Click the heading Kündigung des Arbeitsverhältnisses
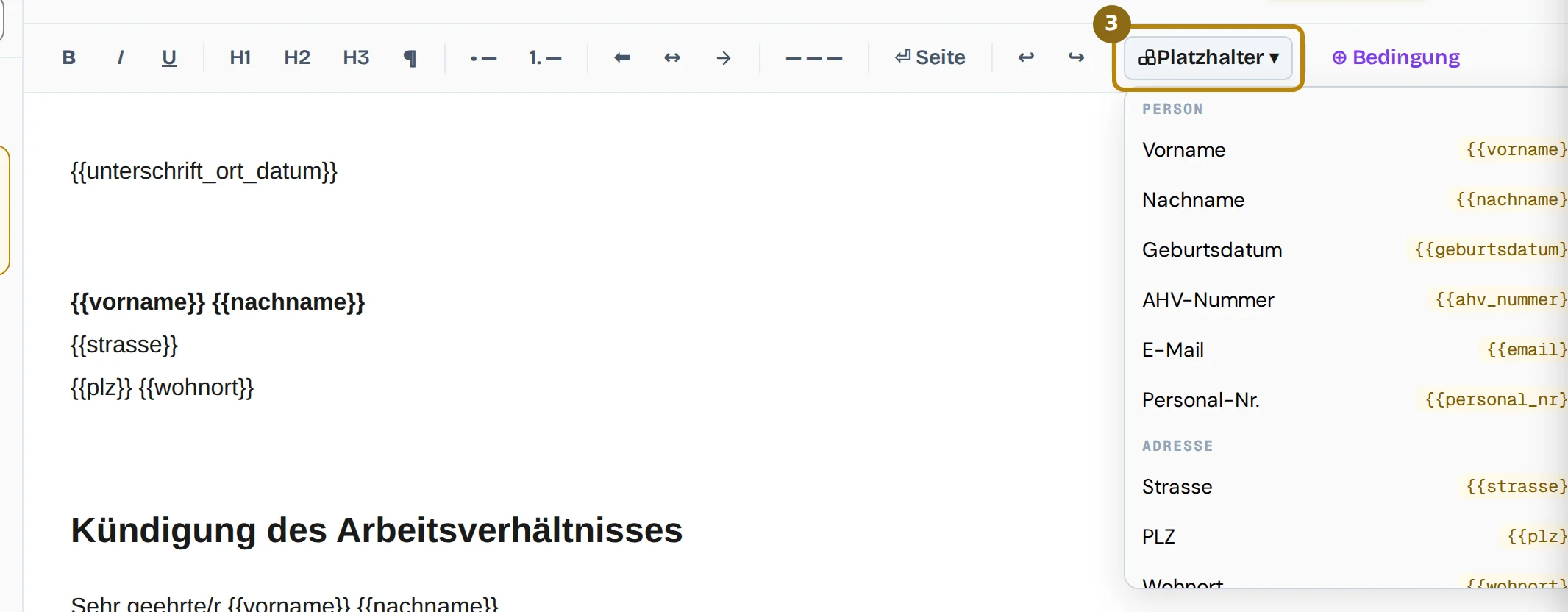Viewport: 1568px width, 612px height. [377, 530]
